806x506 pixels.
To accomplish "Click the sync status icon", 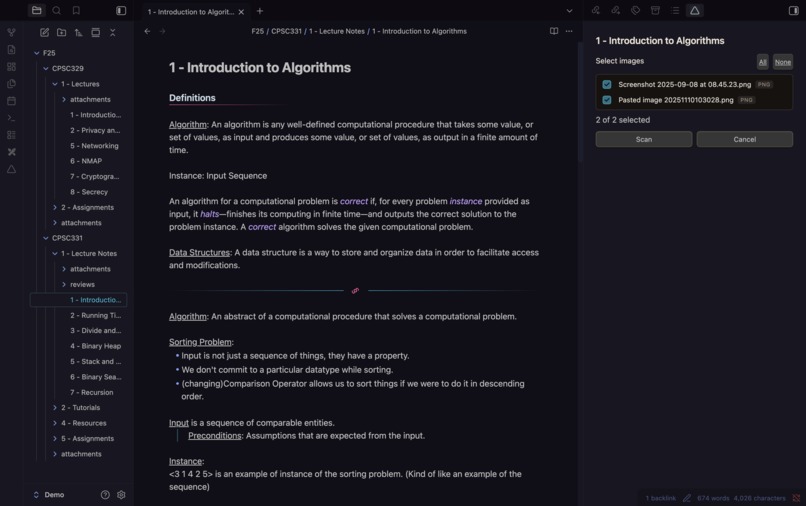I will pyautogui.click(x=796, y=498).
